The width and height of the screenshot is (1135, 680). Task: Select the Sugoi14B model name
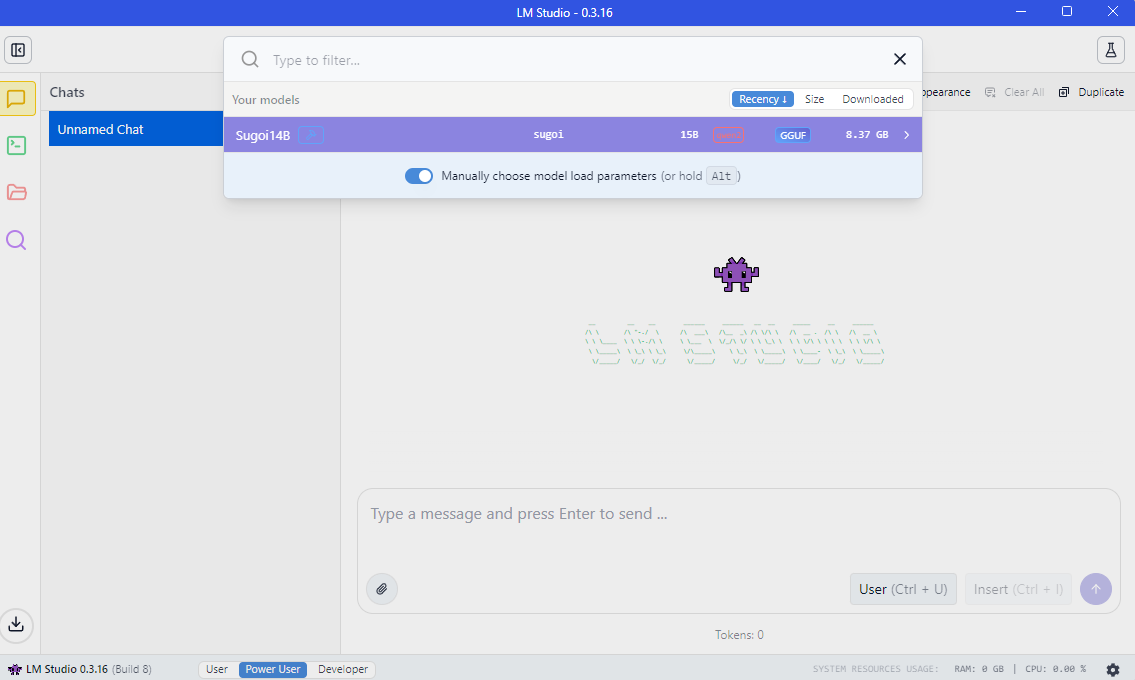point(263,135)
